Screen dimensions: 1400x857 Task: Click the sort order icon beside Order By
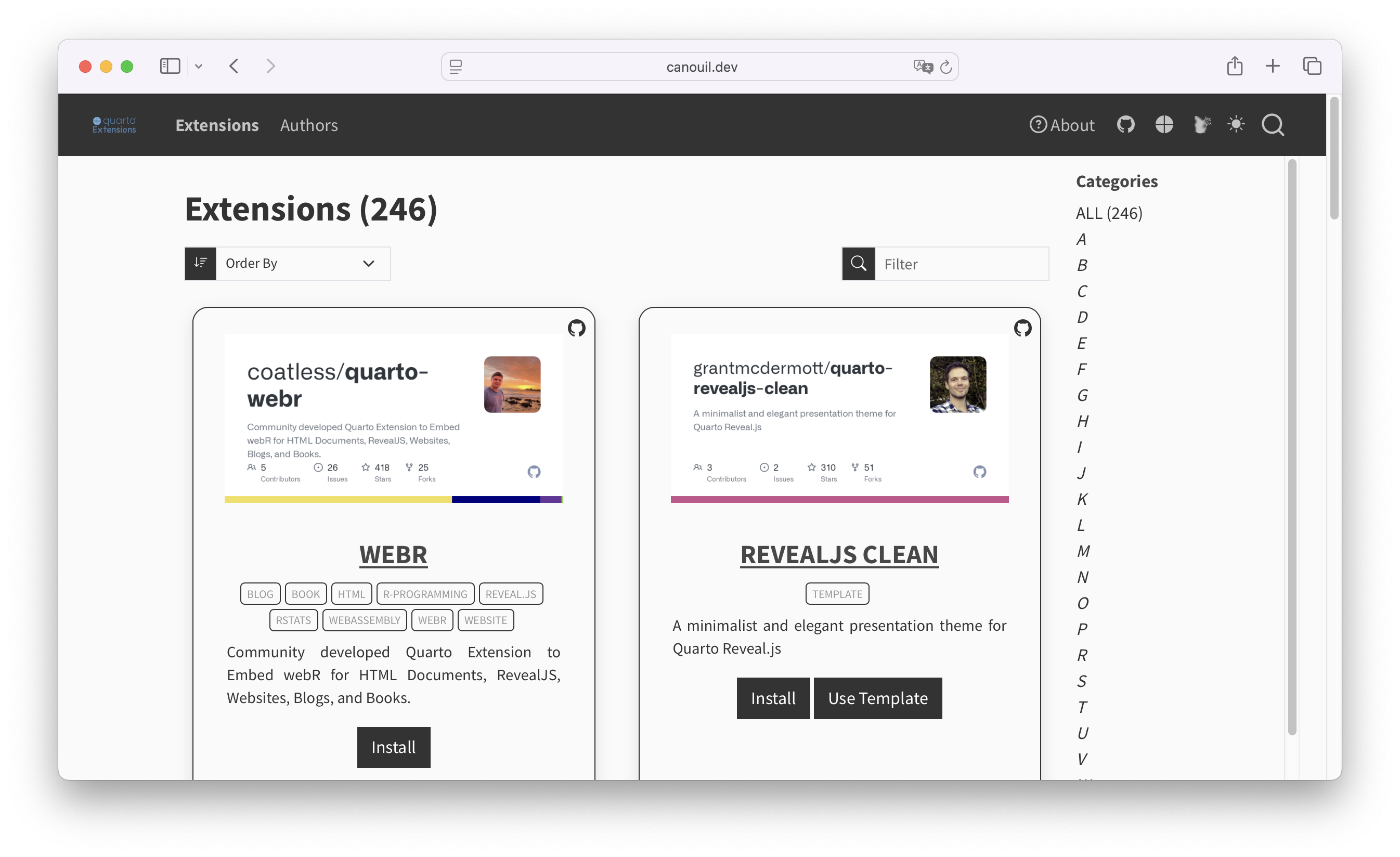200,263
